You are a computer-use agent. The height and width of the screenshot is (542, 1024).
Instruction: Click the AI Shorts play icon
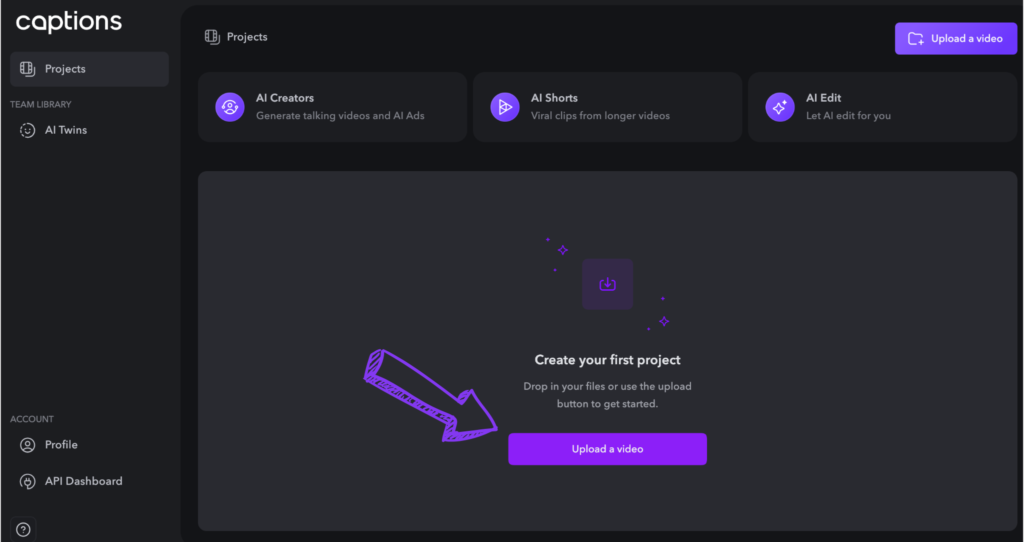coord(505,106)
